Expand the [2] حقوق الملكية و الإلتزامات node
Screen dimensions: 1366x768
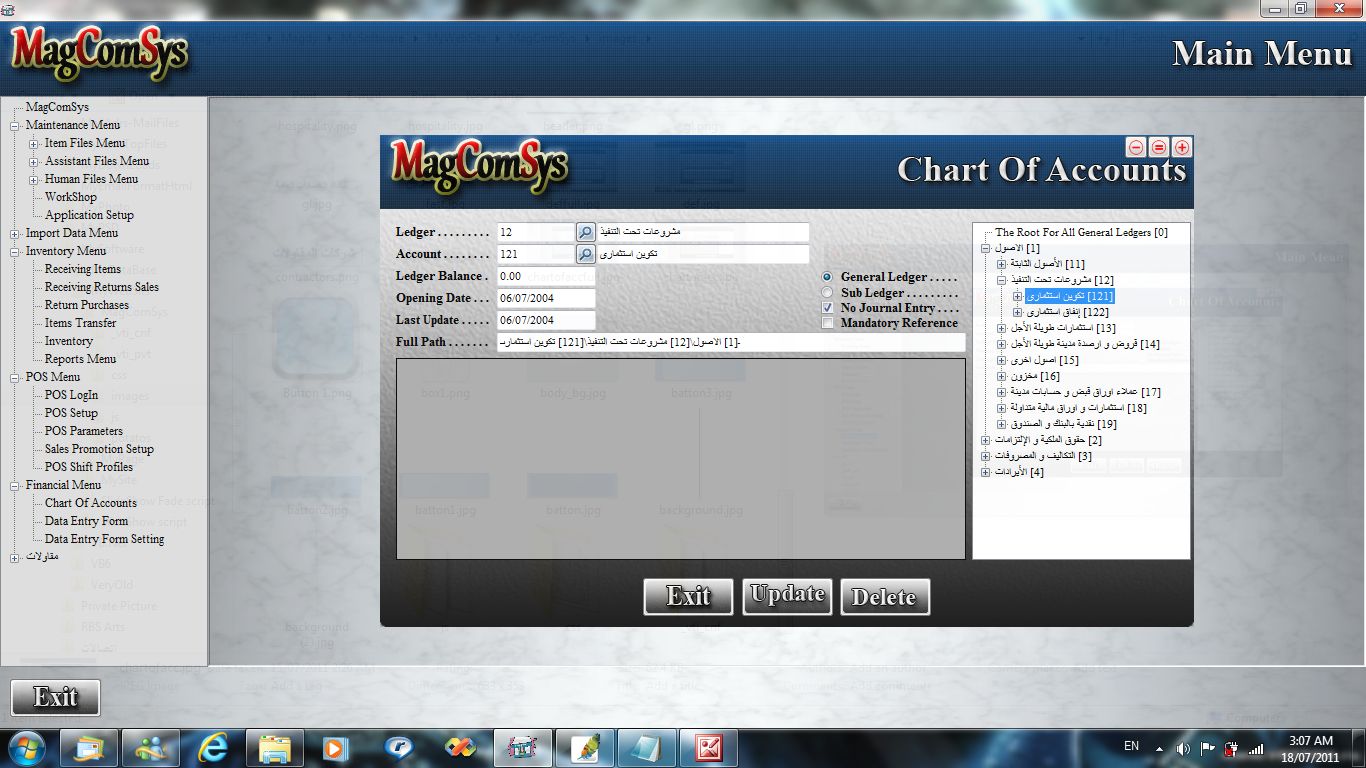pos(985,440)
